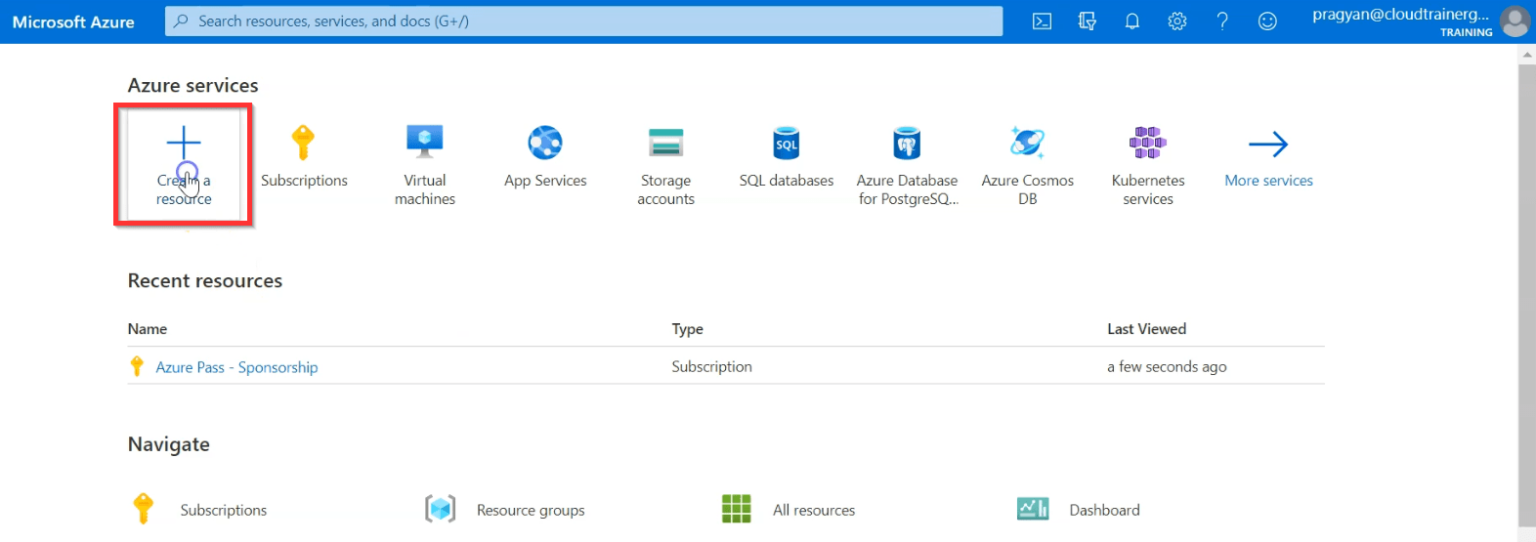
Task: Open Virtual machines service icon
Action: coord(425,143)
